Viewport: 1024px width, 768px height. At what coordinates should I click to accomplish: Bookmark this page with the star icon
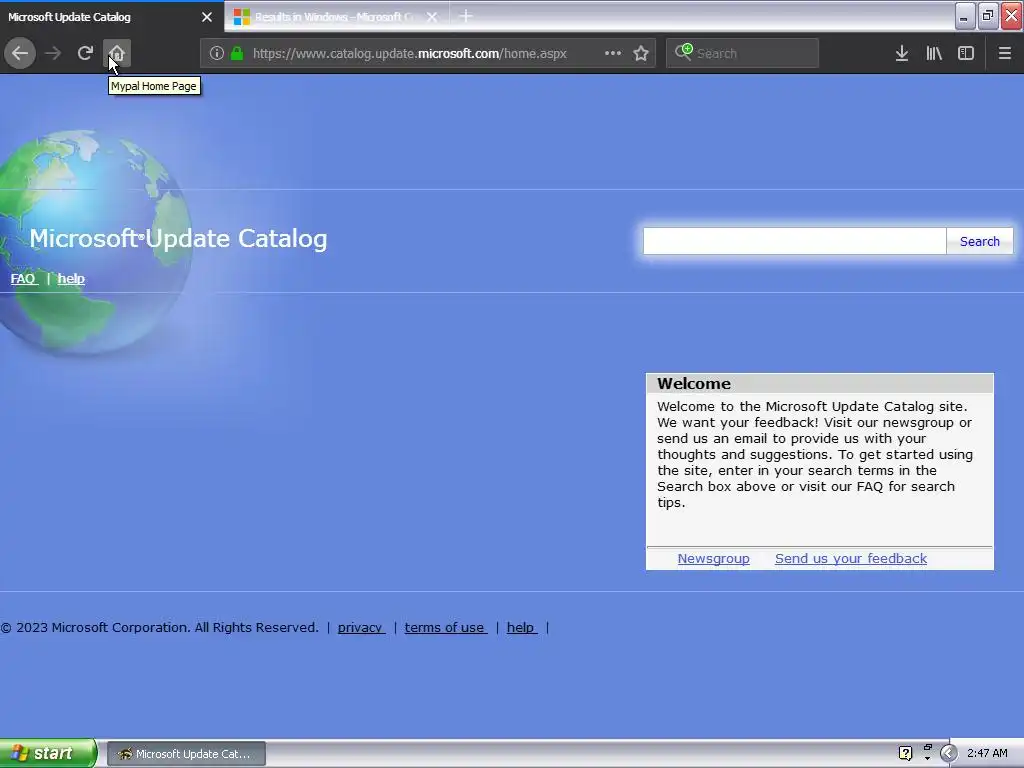click(641, 54)
